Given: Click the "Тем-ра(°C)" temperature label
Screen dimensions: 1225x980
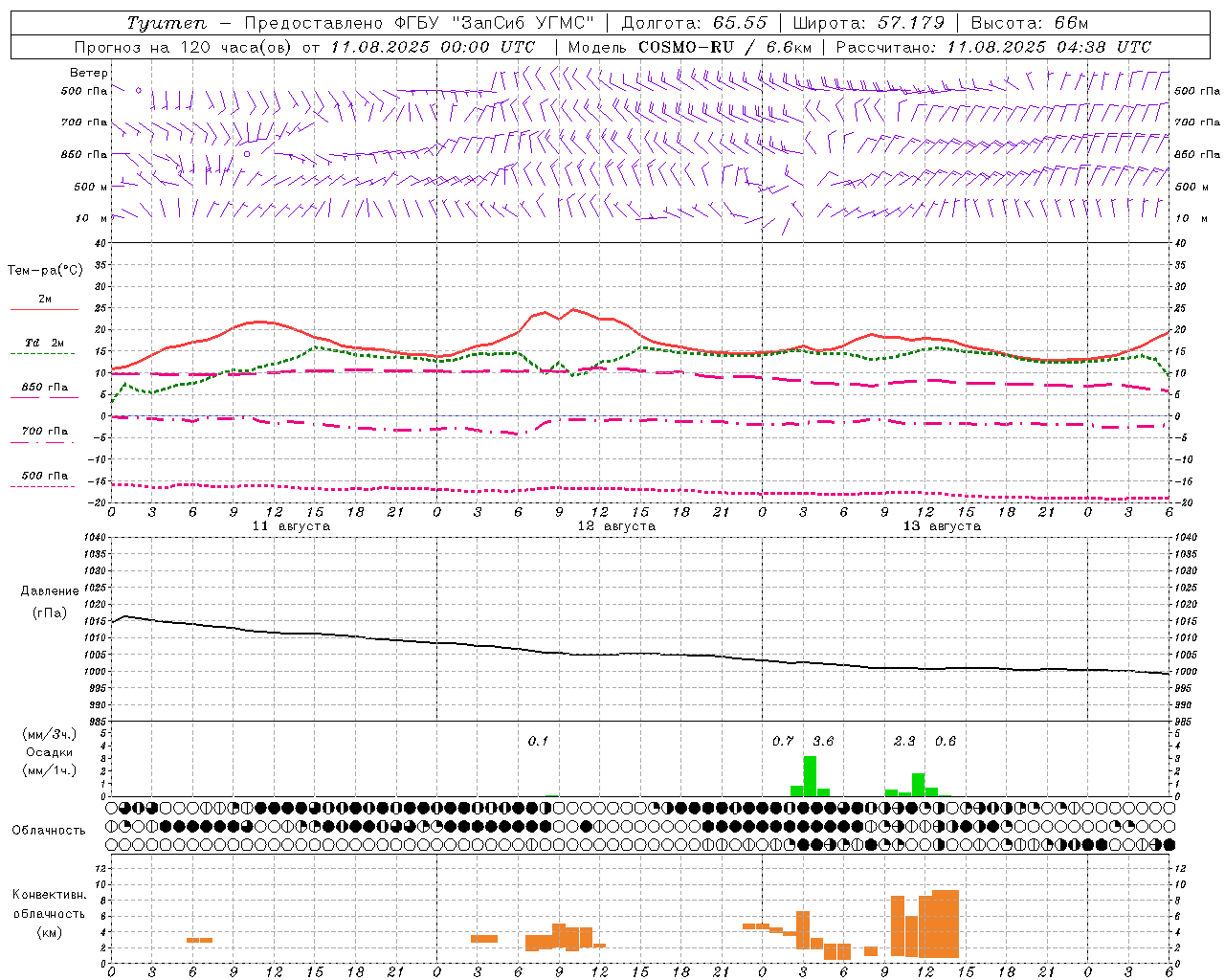Looking at the screenshot, I should [x=45, y=271].
